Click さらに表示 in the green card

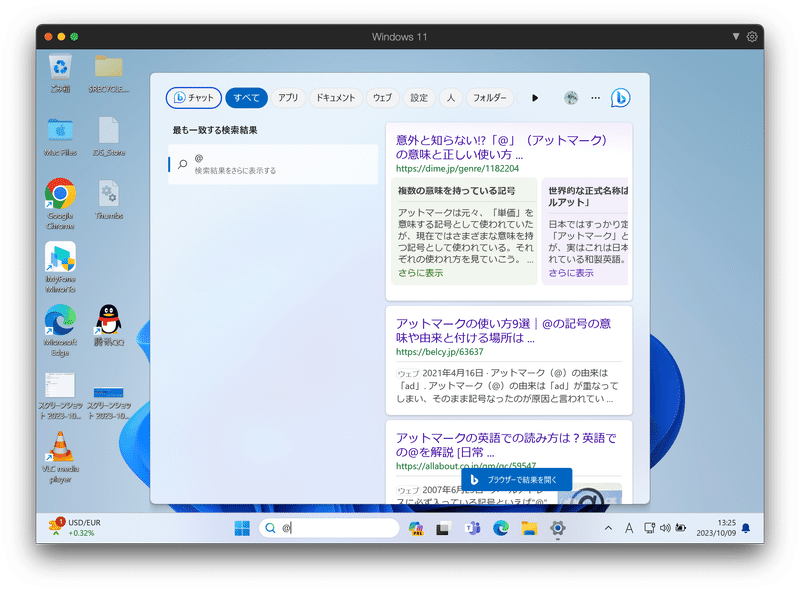420,273
